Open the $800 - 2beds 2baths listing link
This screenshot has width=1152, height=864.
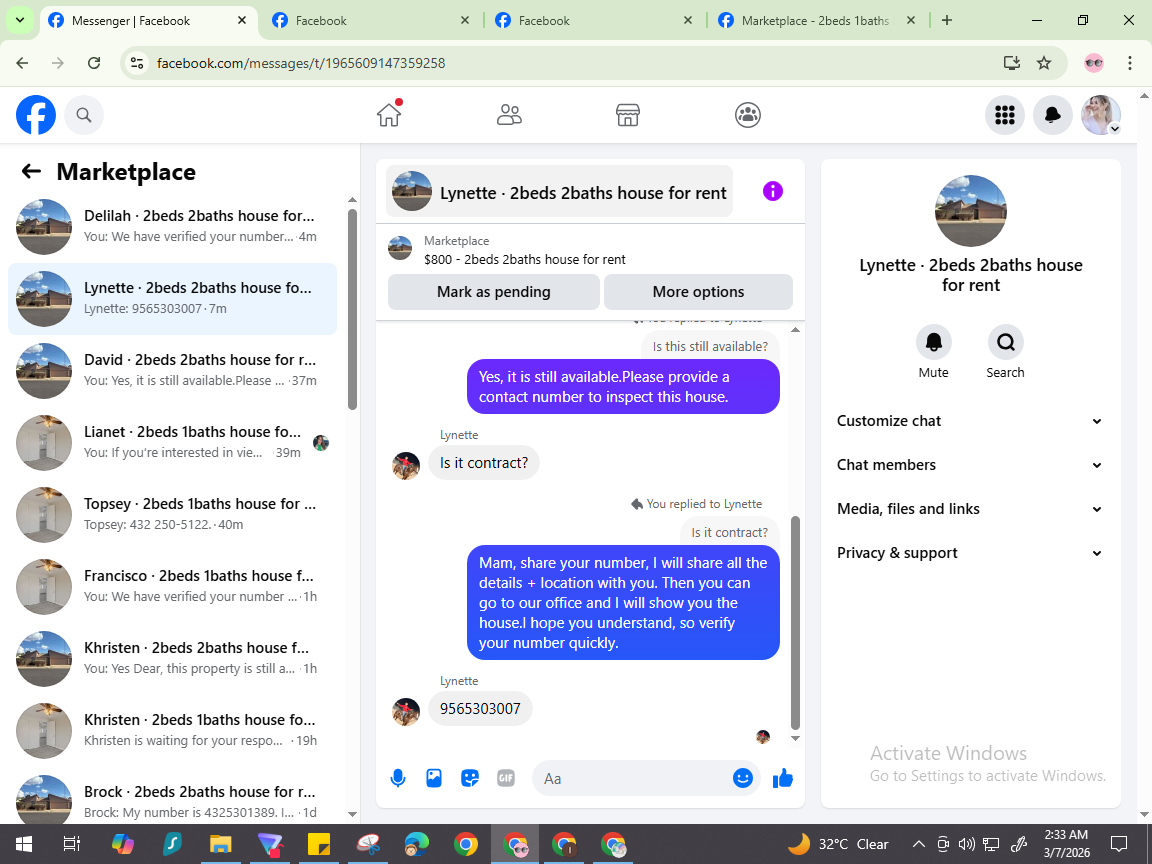coord(525,259)
